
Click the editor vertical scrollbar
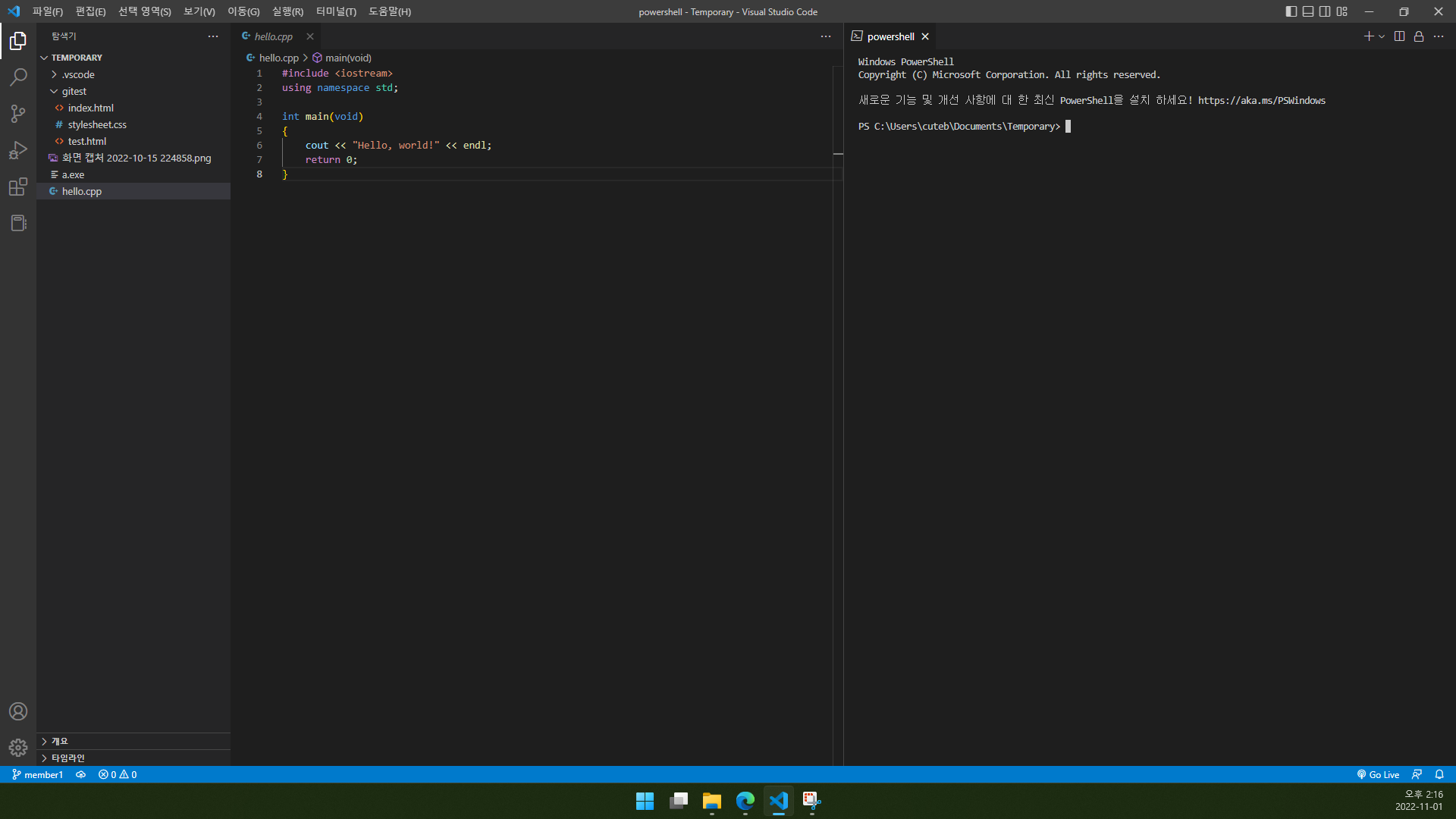pyautogui.click(x=838, y=417)
